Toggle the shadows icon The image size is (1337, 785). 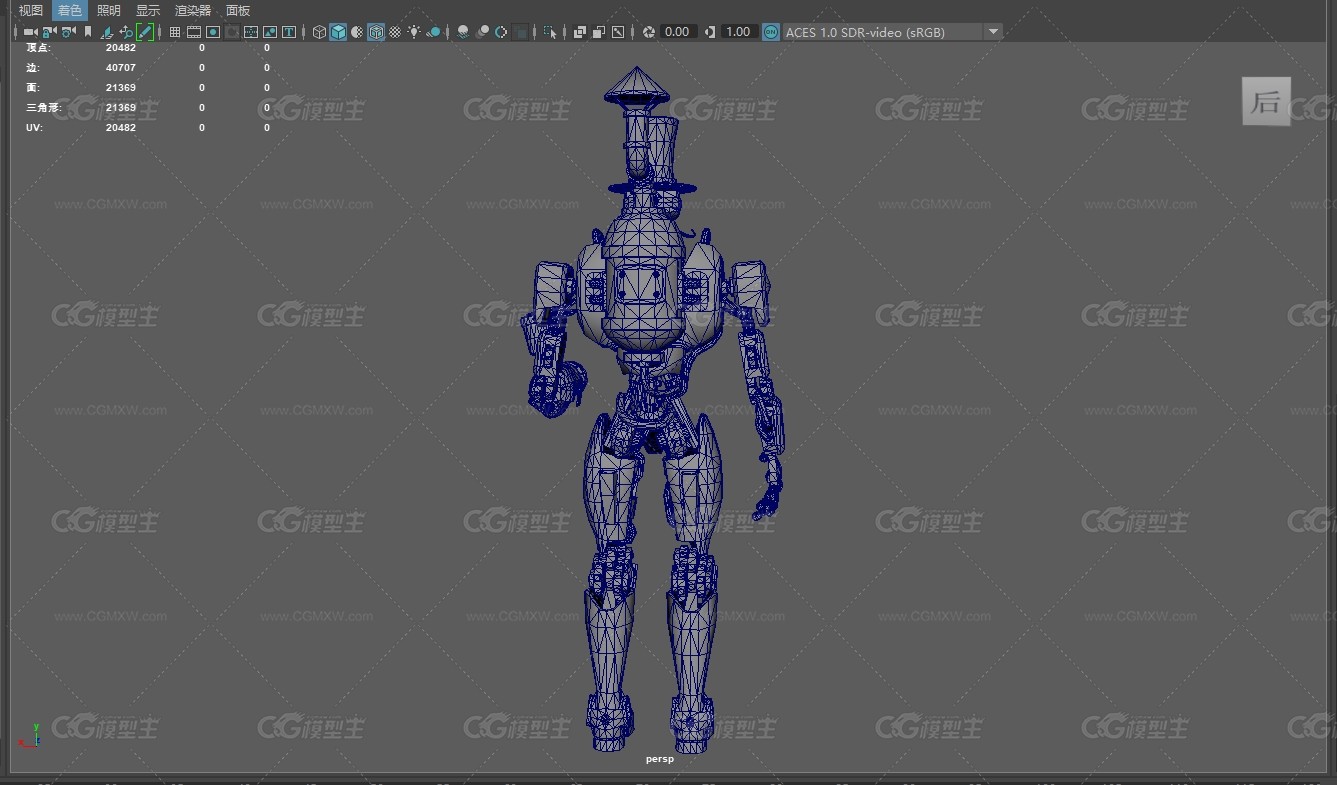pyautogui.click(x=434, y=32)
